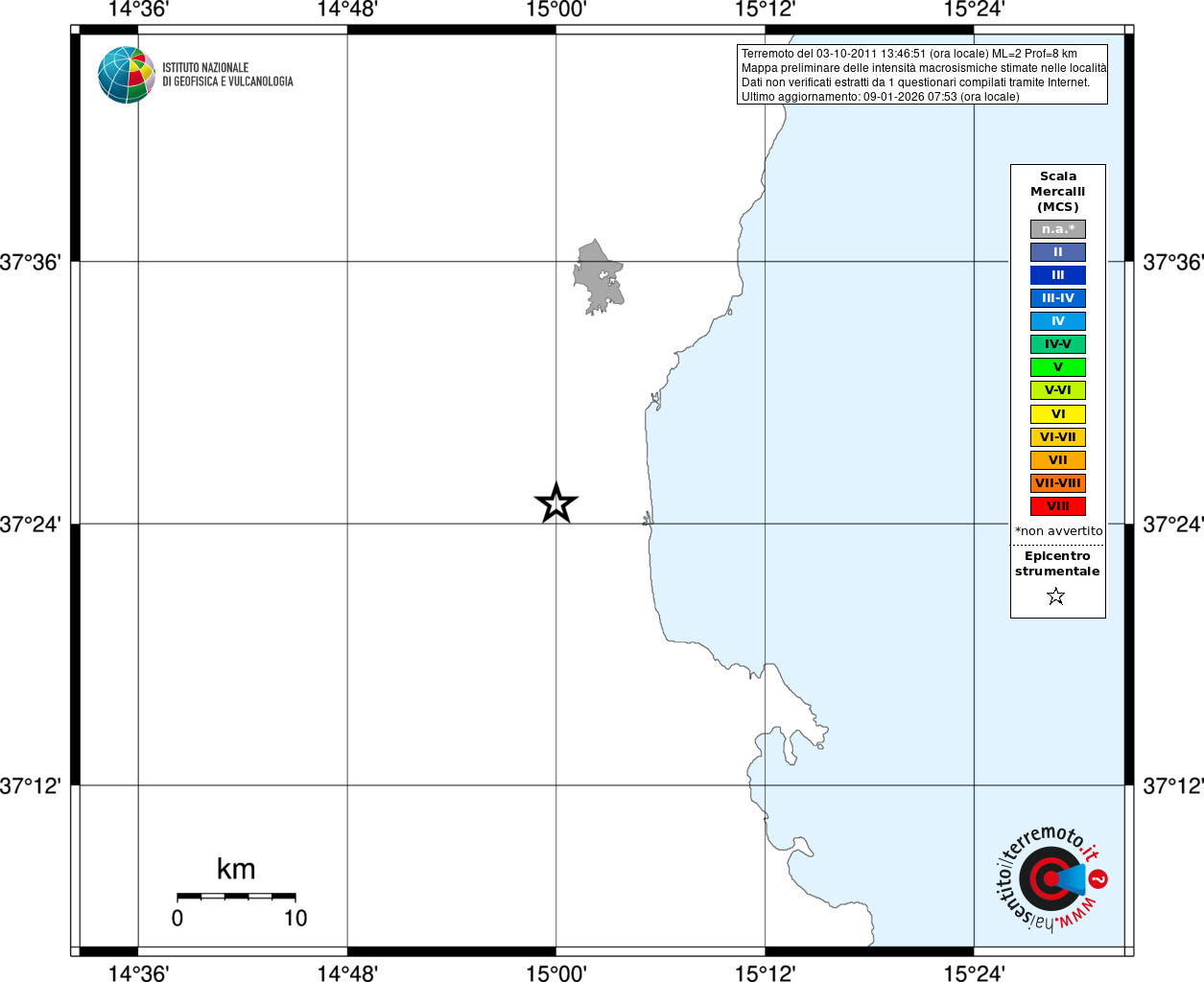The image size is (1204, 982).
Task: Click 'Istituto Nazionale di Geofisica e Vulcanologia' text
Action: point(227,75)
